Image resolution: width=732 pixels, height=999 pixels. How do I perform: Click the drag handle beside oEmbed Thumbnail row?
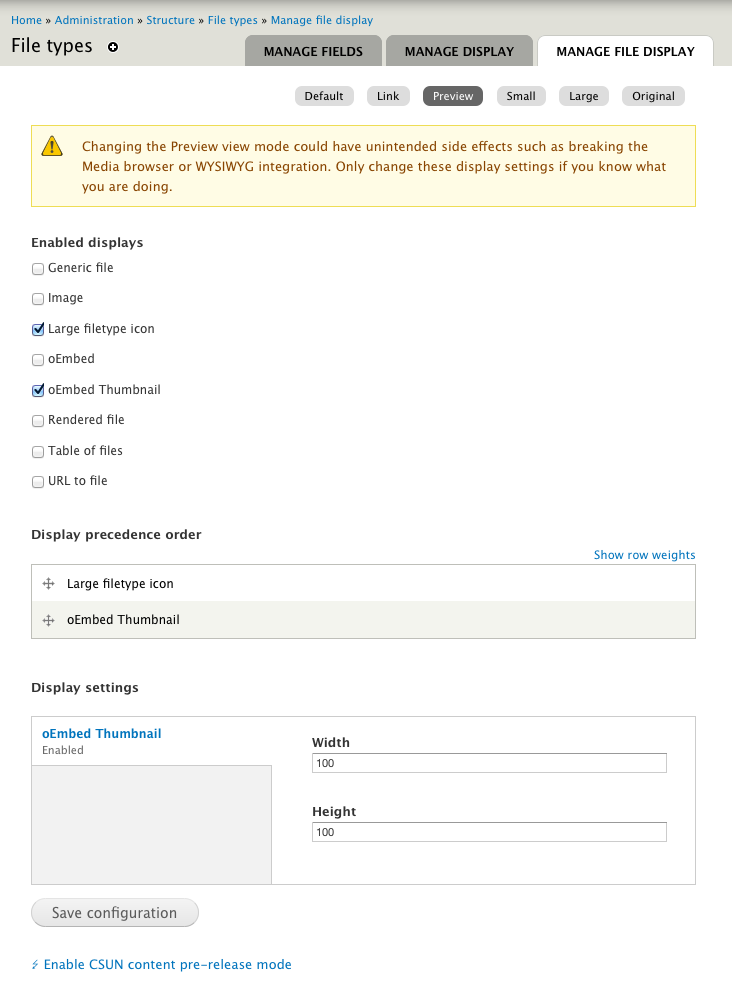(x=48, y=620)
